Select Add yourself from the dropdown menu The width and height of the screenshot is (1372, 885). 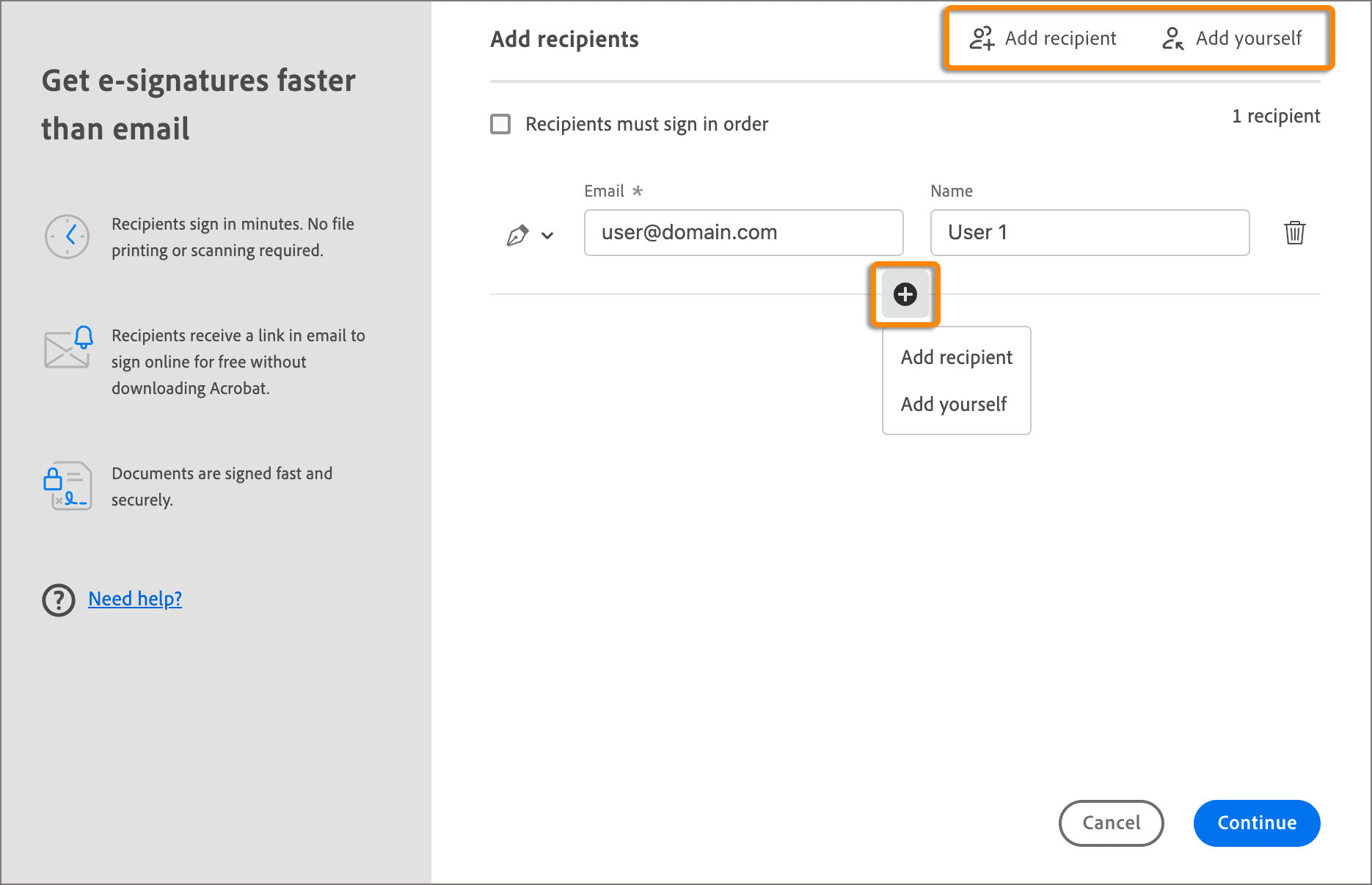coord(954,404)
